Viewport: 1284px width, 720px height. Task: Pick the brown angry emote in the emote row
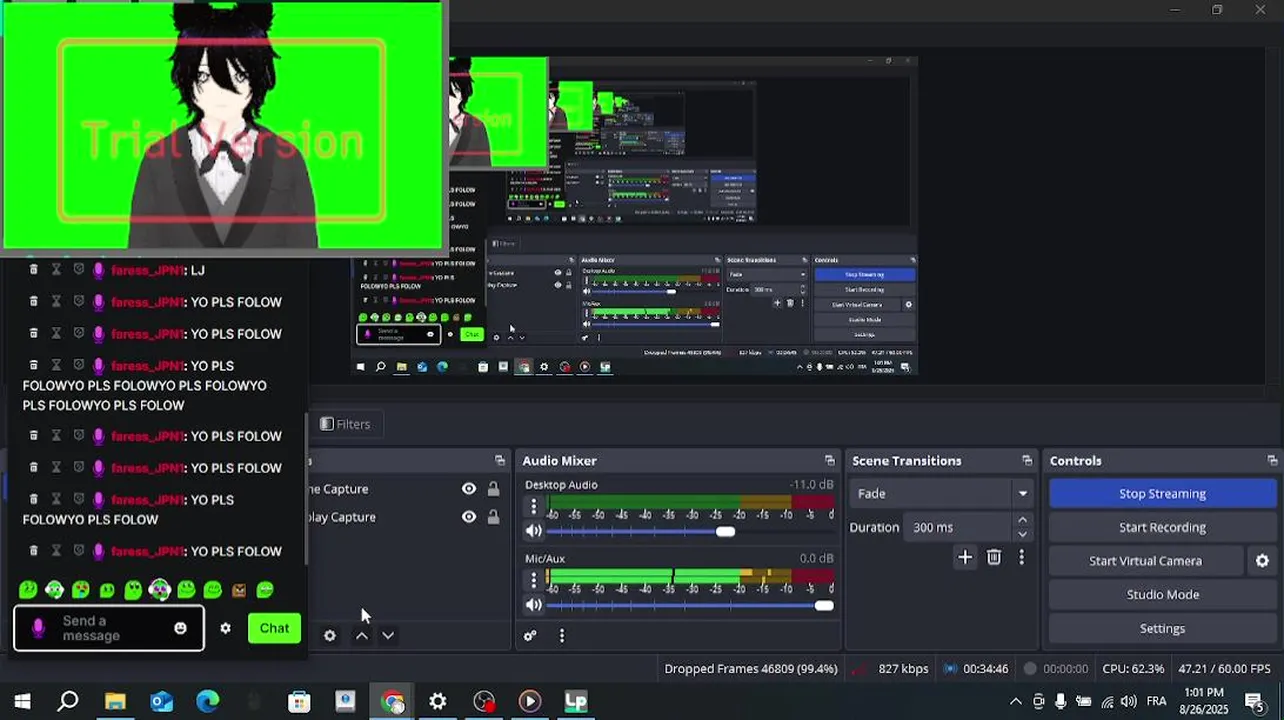tap(238, 590)
